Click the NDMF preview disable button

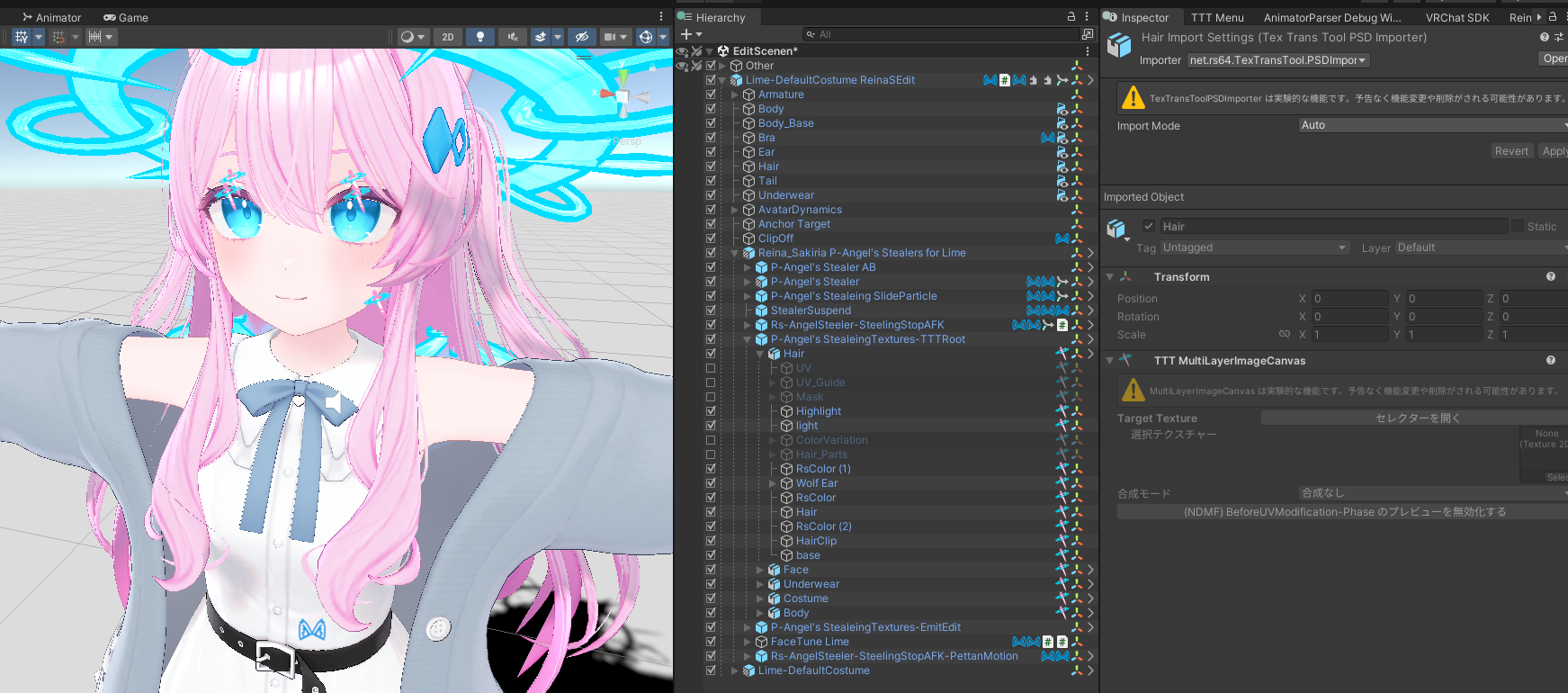click(x=1344, y=512)
